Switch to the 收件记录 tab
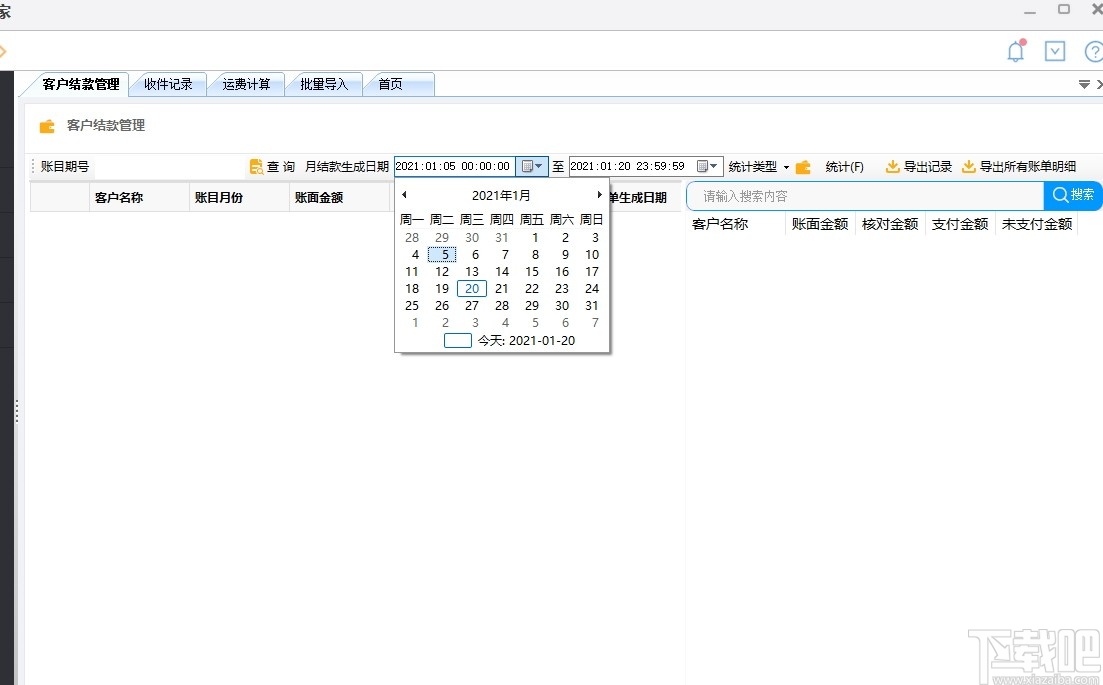 tap(167, 85)
